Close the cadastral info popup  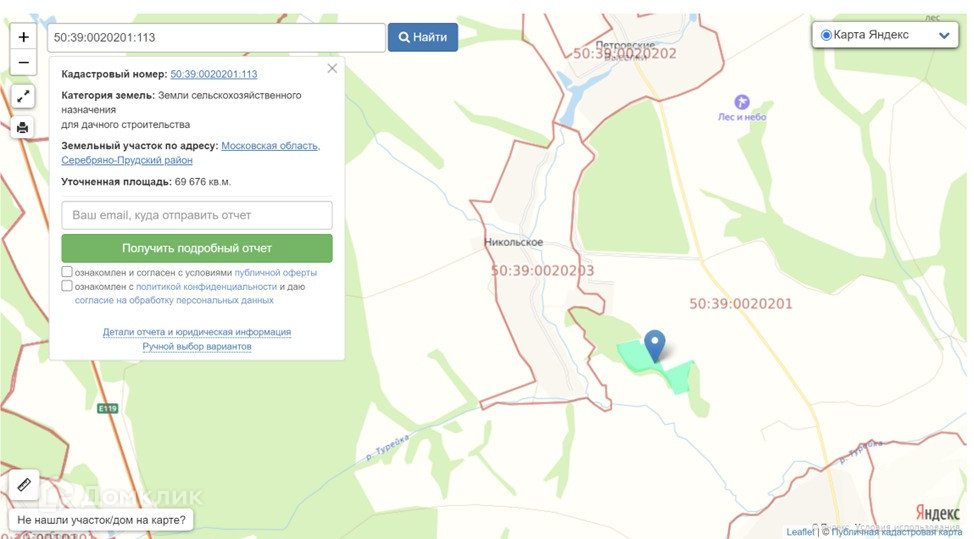332,68
